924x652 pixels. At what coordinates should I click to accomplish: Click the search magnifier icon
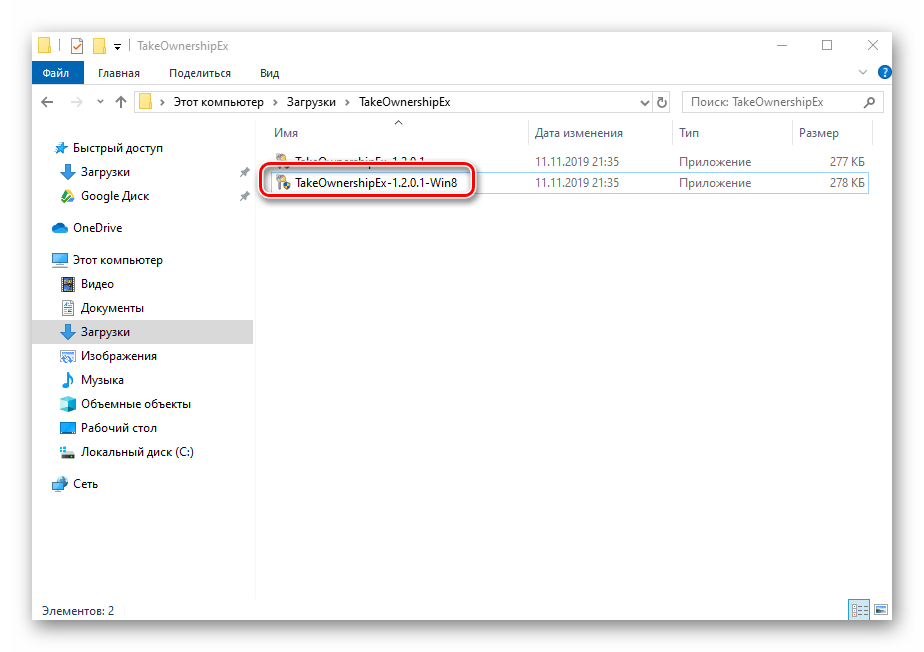[x=869, y=102]
